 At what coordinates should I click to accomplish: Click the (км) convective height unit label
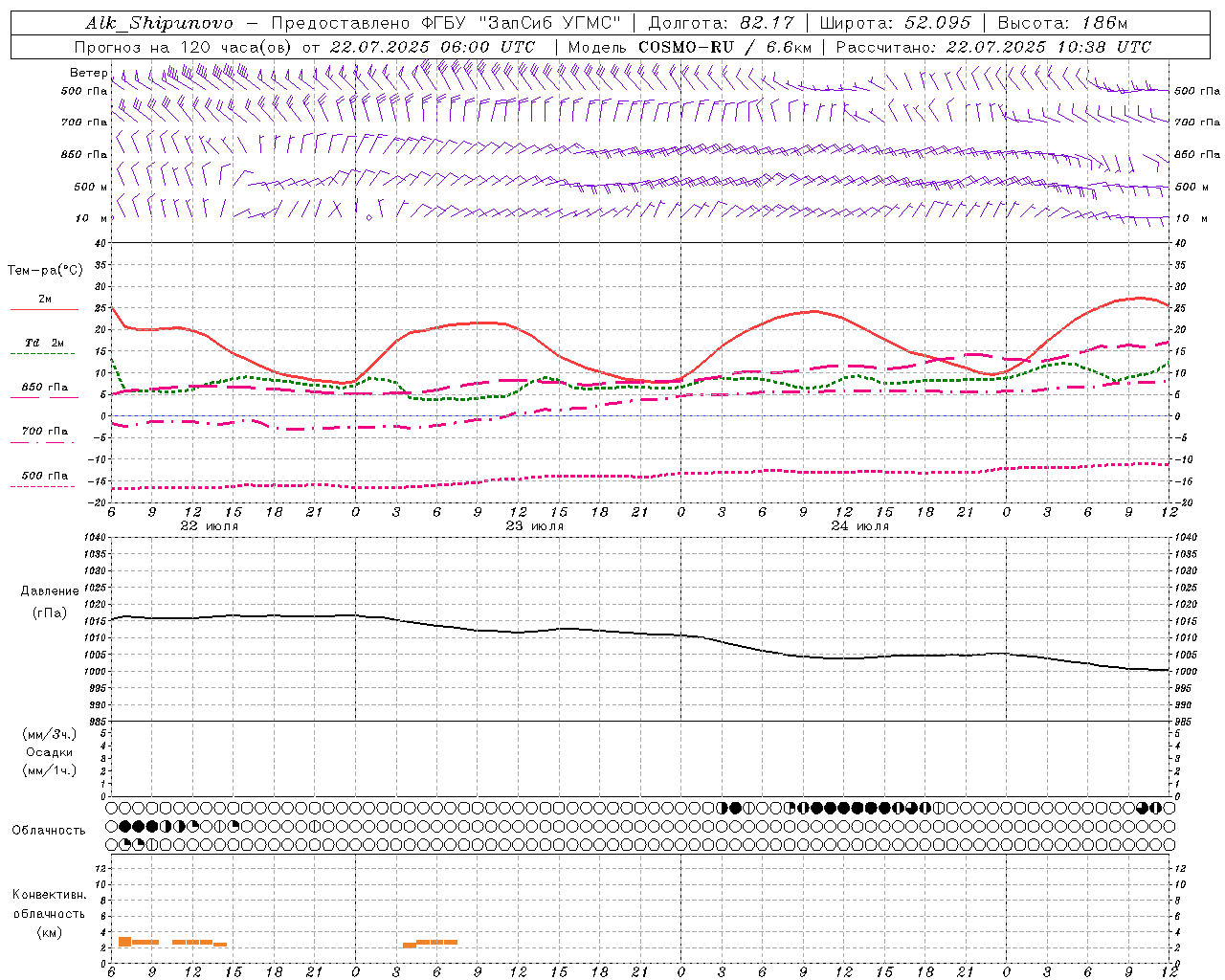49,932
